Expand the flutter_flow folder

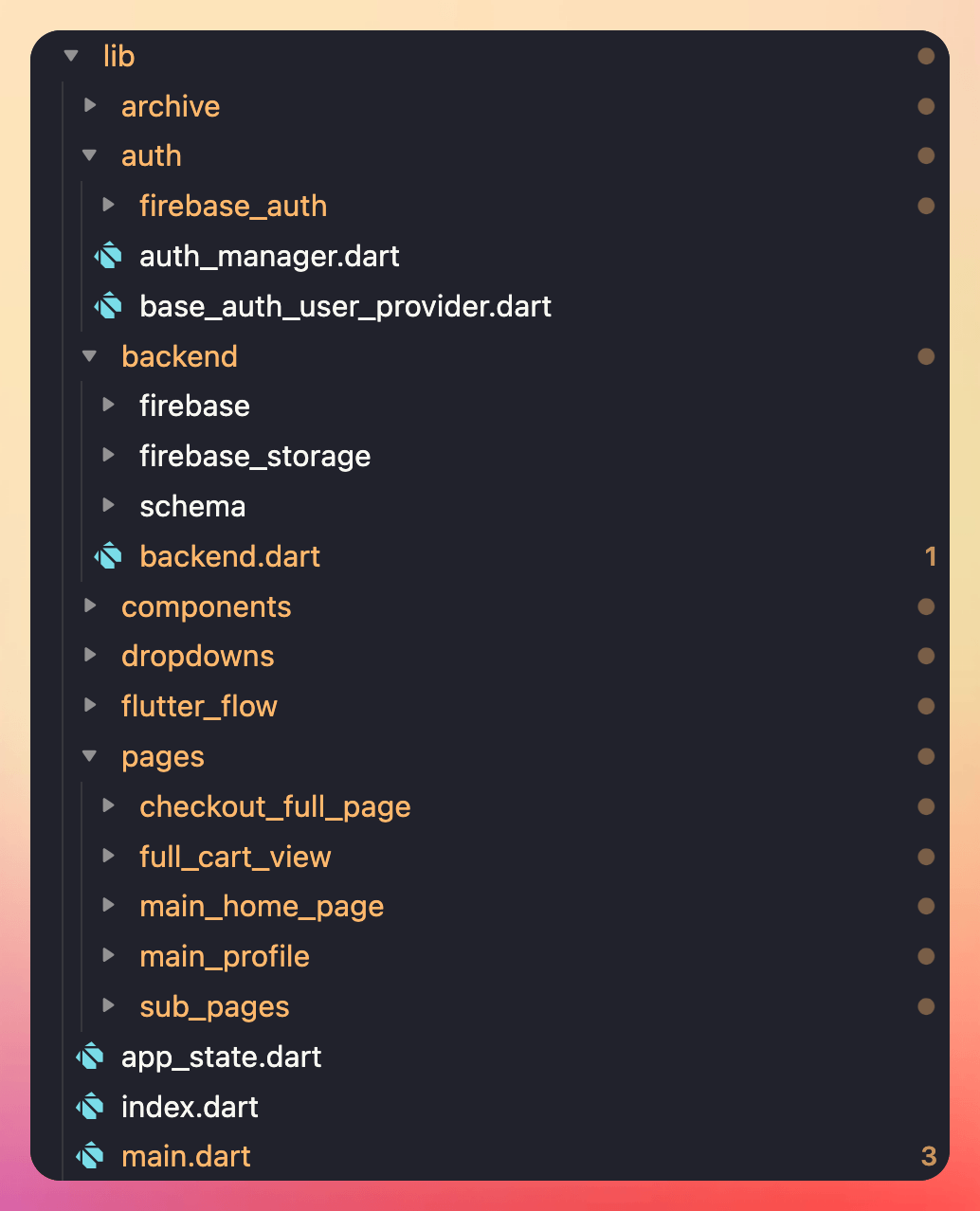(90, 705)
